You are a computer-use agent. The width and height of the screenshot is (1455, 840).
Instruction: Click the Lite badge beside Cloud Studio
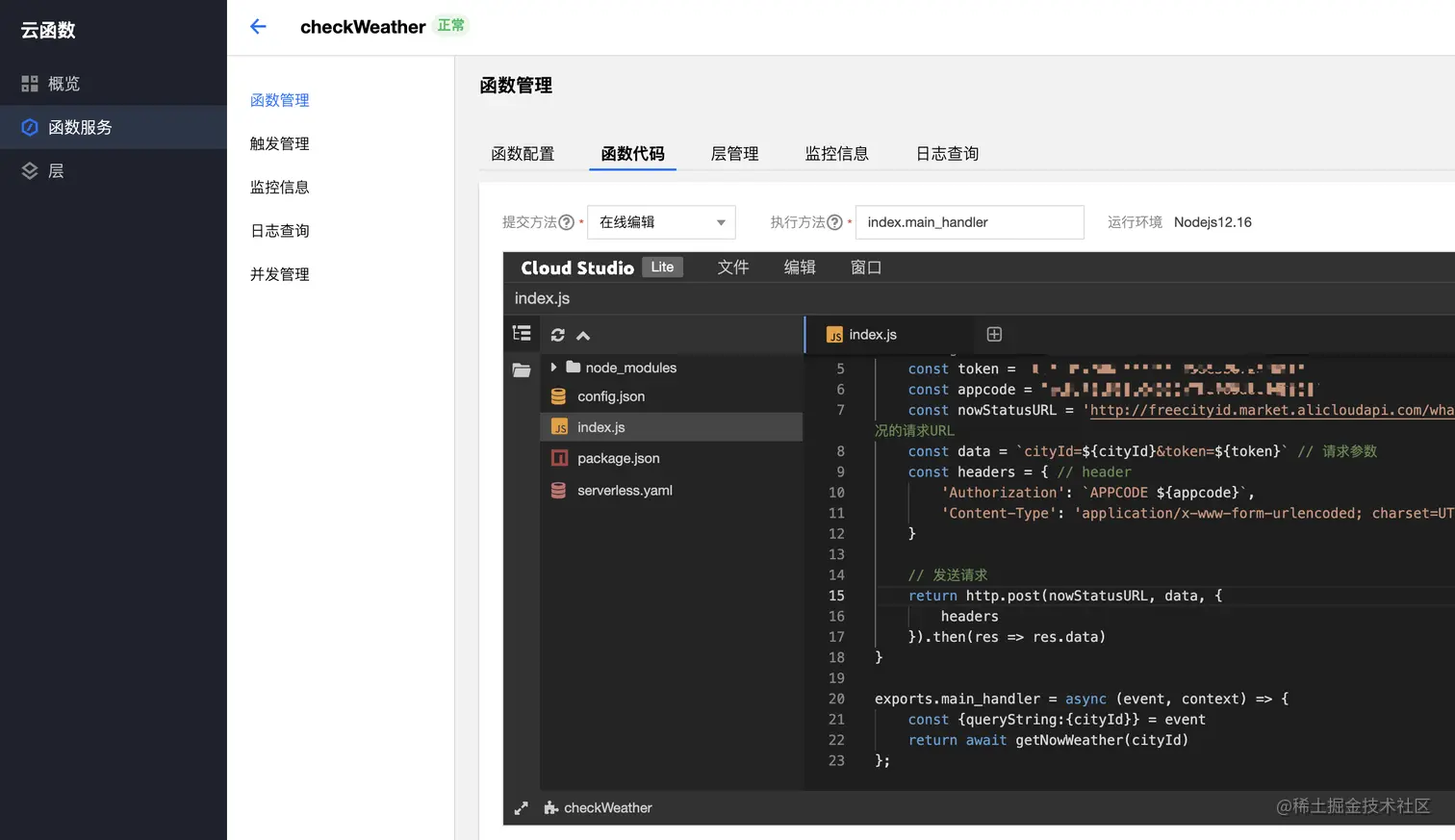pos(662,267)
